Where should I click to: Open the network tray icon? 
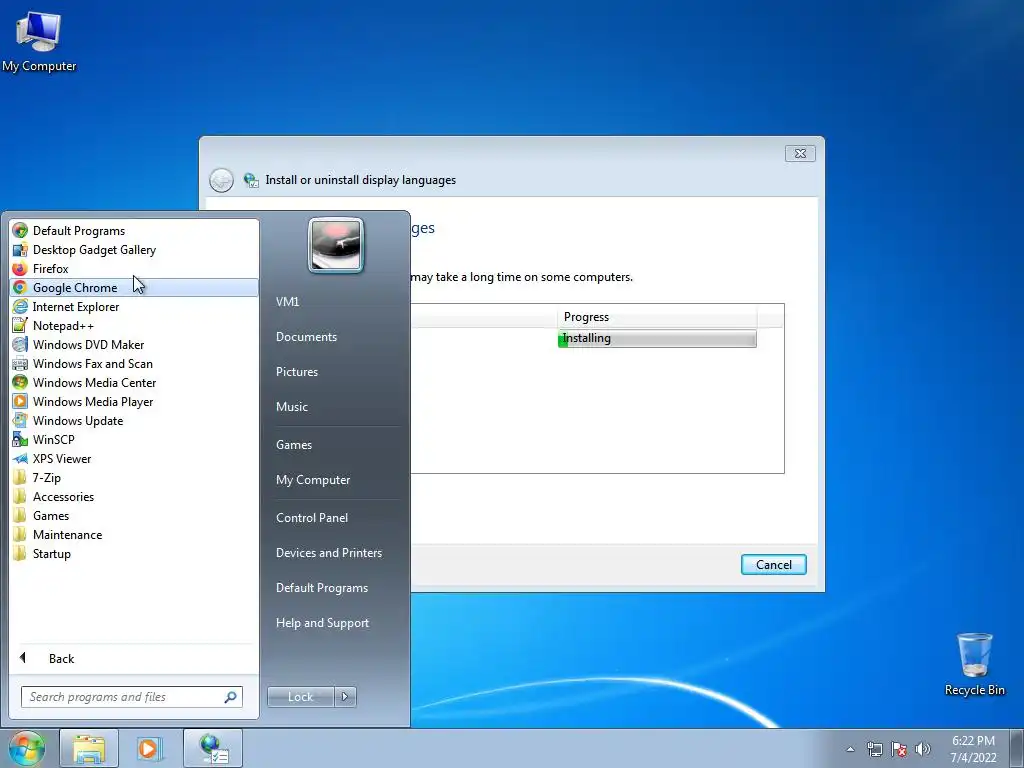click(874, 749)
